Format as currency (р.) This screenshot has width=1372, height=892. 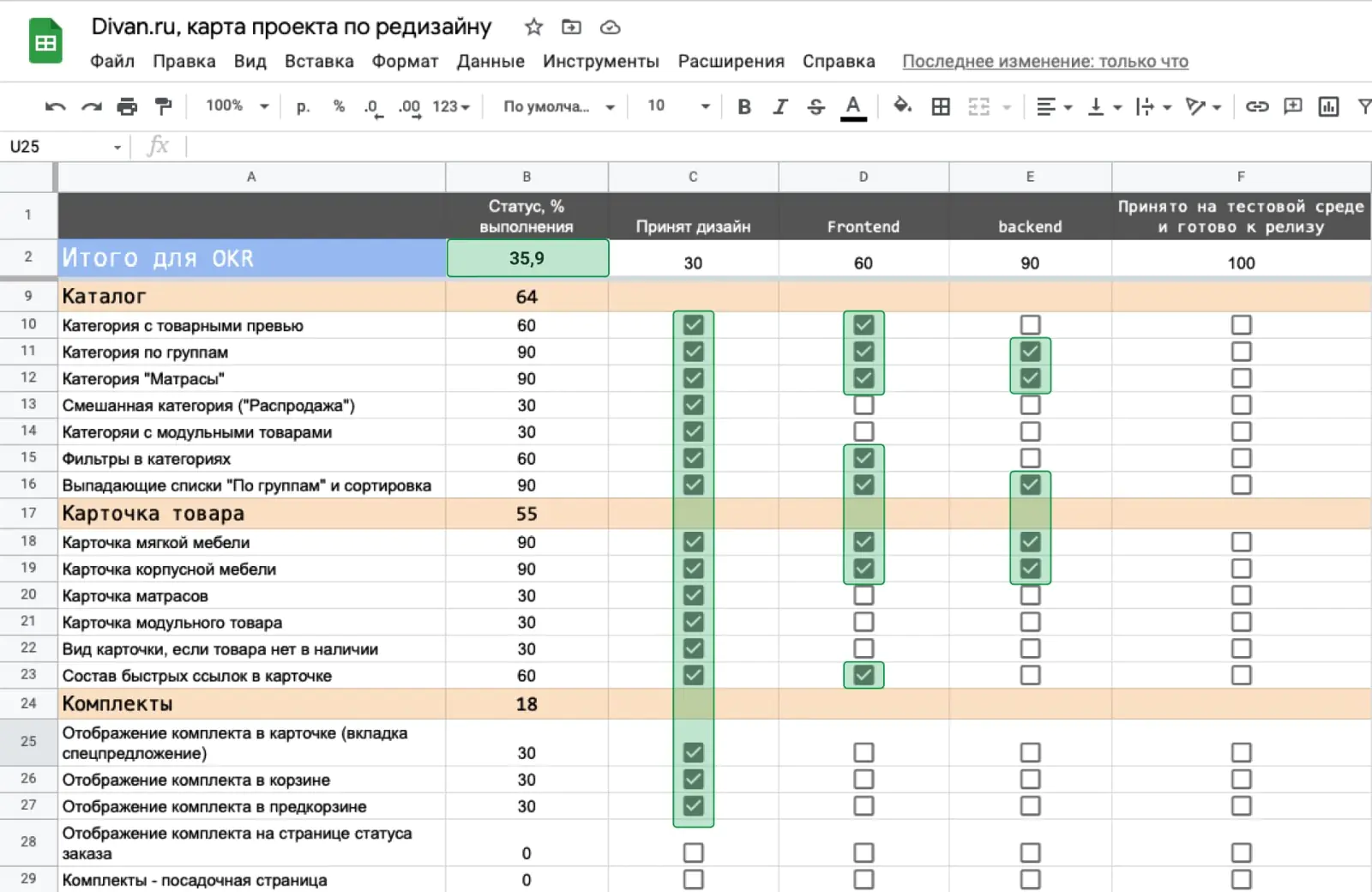[x=303, y=106]
